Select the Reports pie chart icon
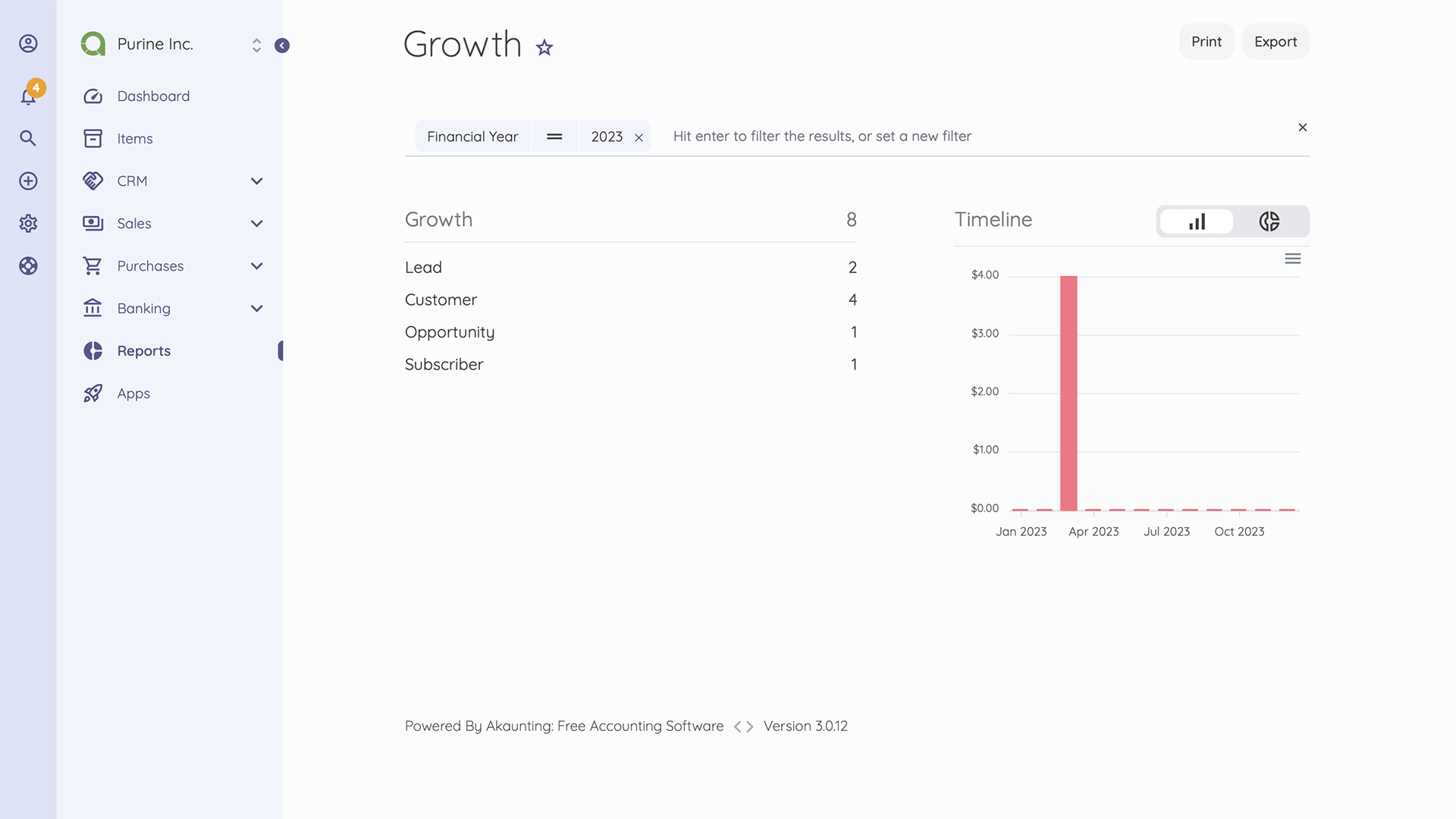The width and height of the screenshot is (1456, 819). coord(93,350)
